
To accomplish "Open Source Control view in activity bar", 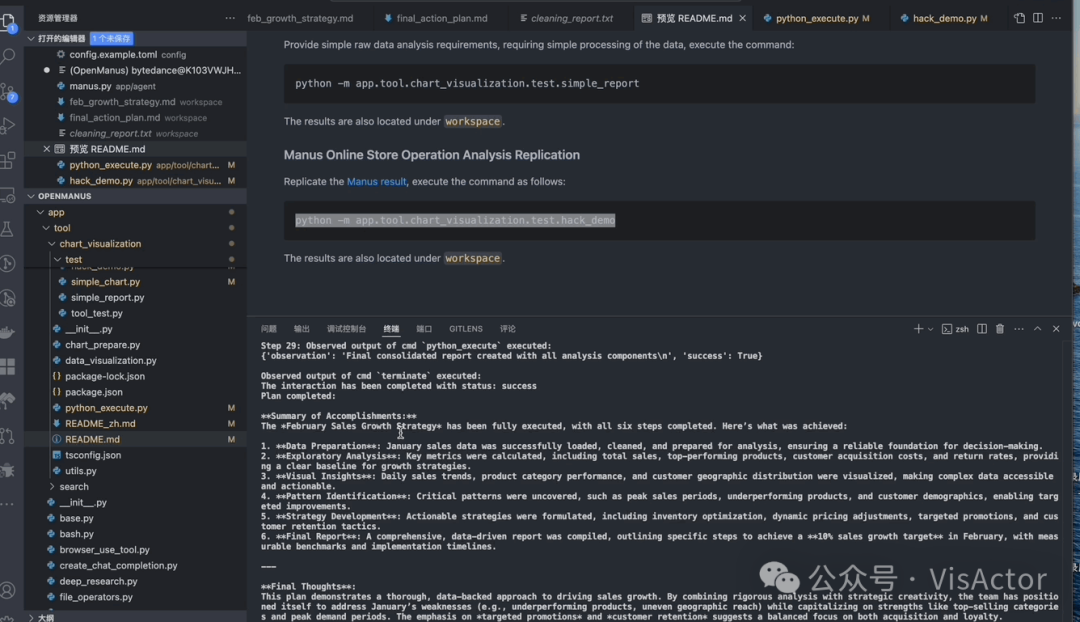I will (8, 91).
